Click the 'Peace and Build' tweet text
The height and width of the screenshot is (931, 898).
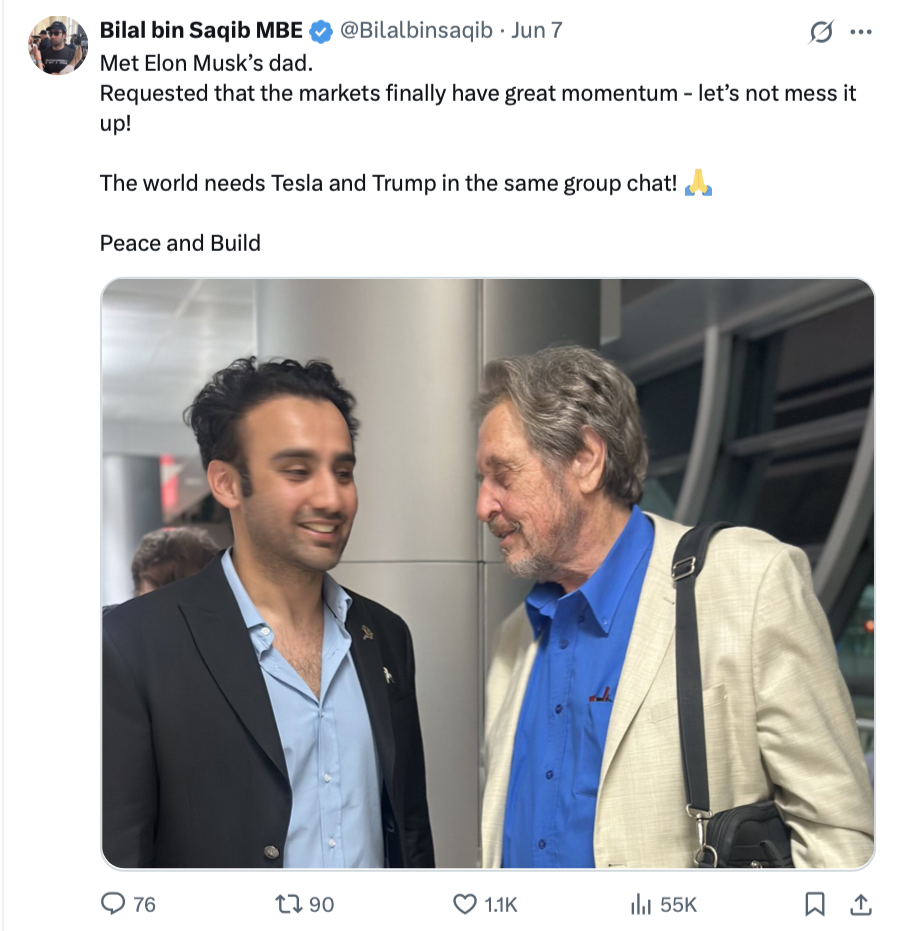point(180,243)
